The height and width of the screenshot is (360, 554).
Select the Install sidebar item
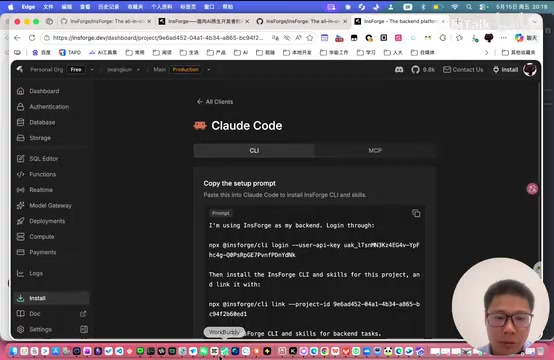tap(52, 298)
